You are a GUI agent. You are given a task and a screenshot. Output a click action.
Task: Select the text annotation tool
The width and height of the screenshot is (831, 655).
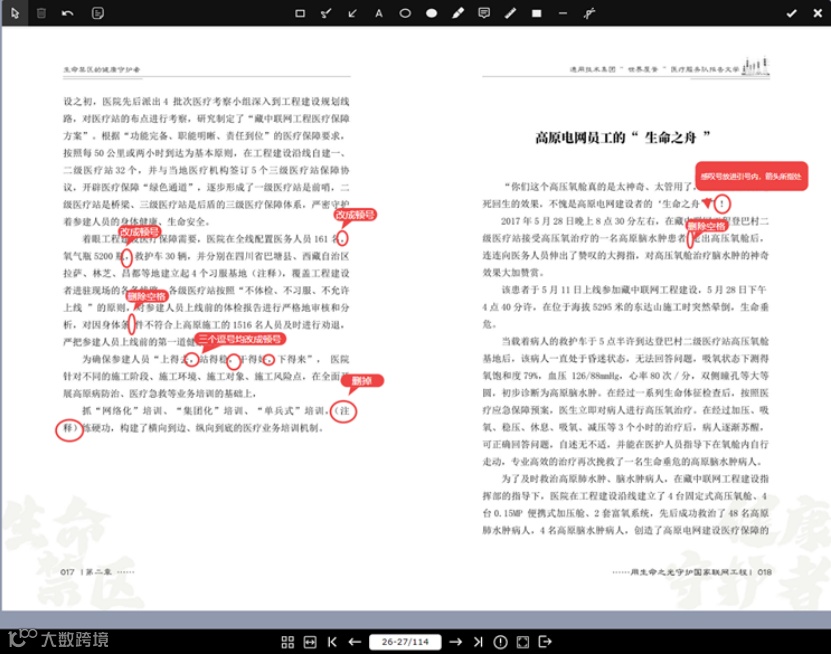[378, 13]
